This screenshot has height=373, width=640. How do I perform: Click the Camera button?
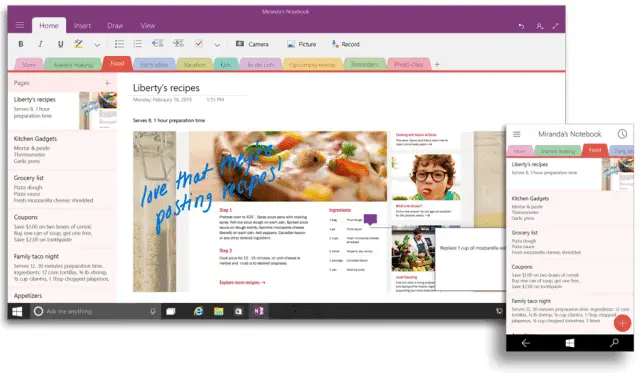coord(252,44)
